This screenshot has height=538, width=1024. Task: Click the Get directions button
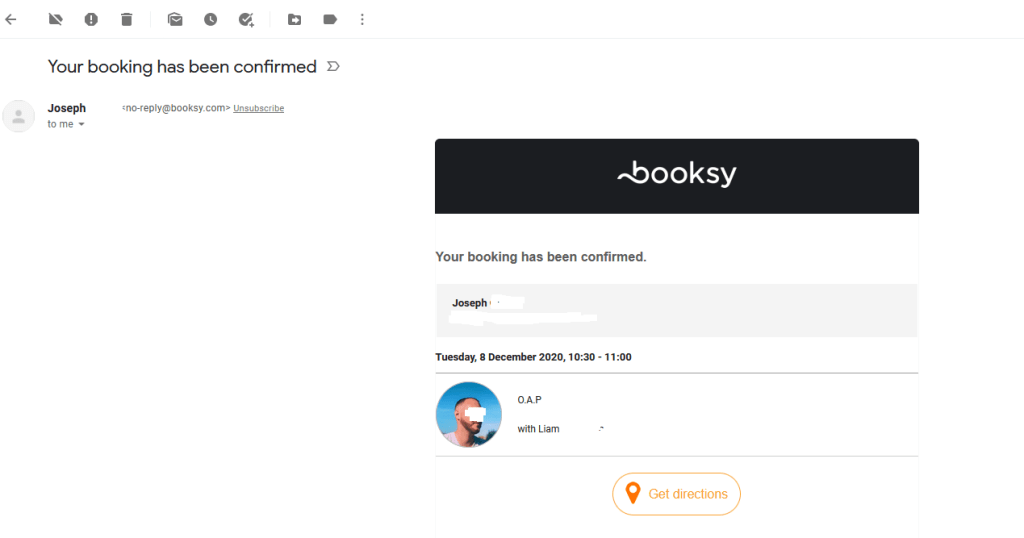pyautogui.click(x=676, y=494)
